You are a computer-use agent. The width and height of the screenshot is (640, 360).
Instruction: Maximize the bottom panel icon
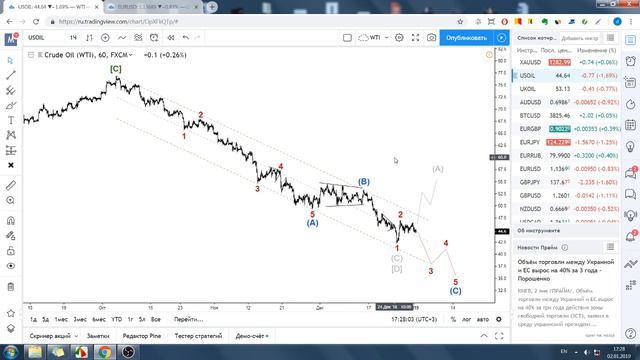[x=499, y=336]
